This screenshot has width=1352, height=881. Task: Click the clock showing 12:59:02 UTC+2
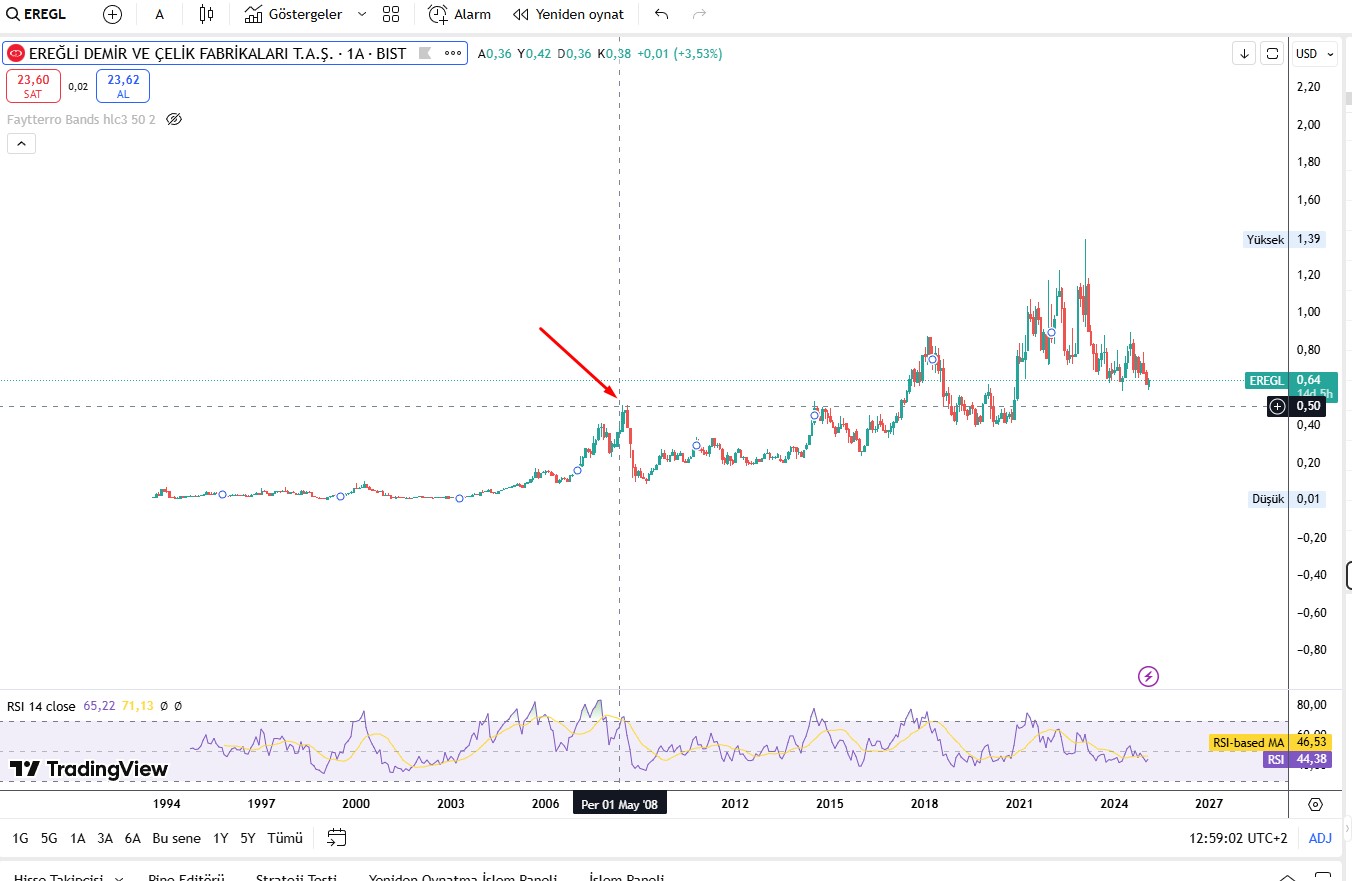[x=1239, y=838]
